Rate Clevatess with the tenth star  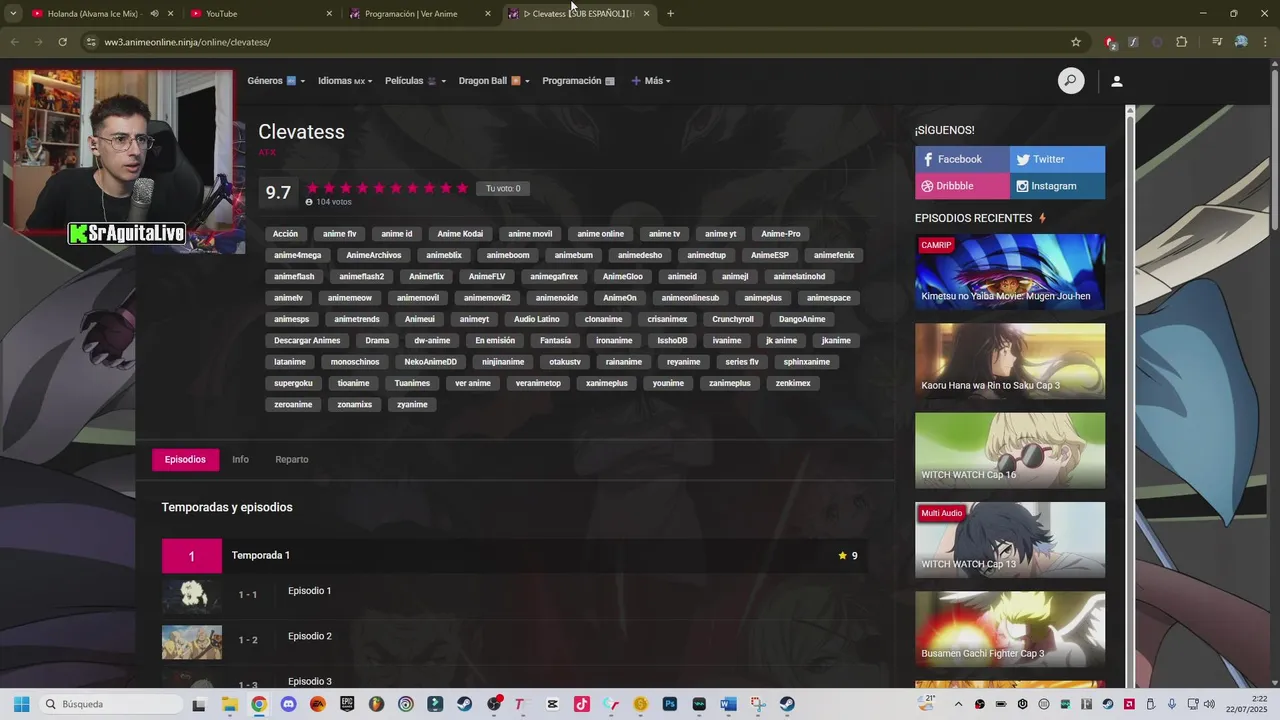(462, 188)
